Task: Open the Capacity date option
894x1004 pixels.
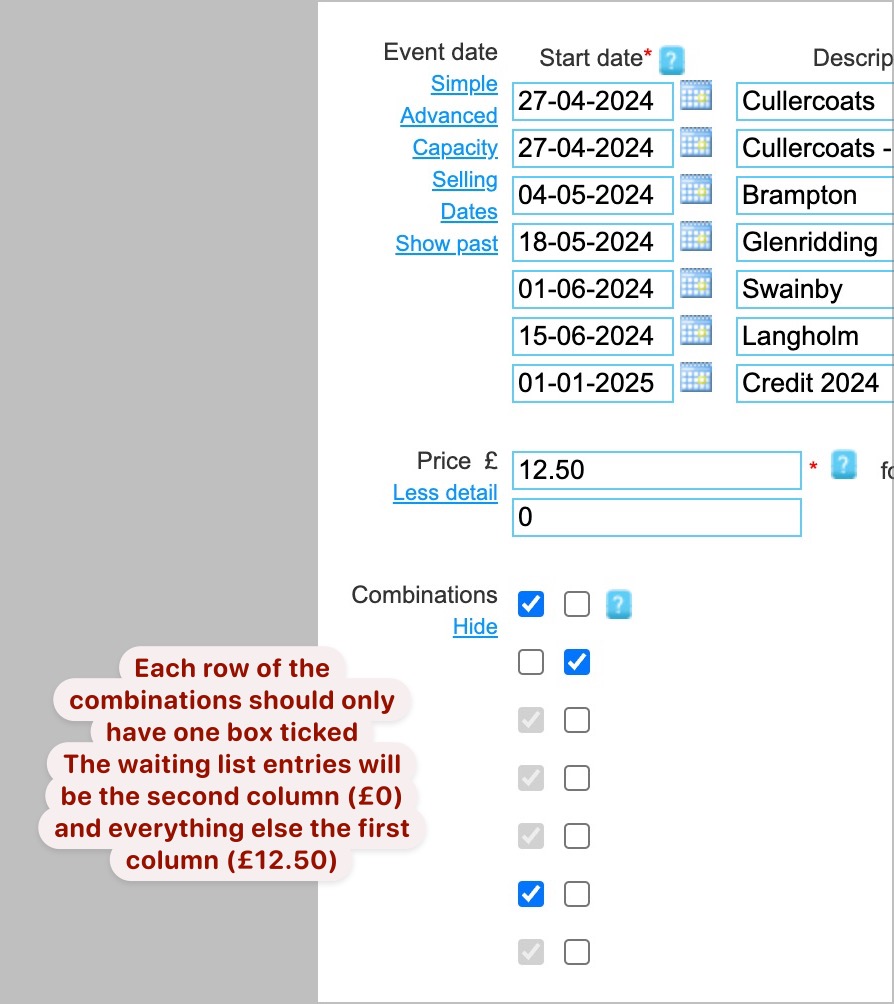Action: (x=455, y=148)
